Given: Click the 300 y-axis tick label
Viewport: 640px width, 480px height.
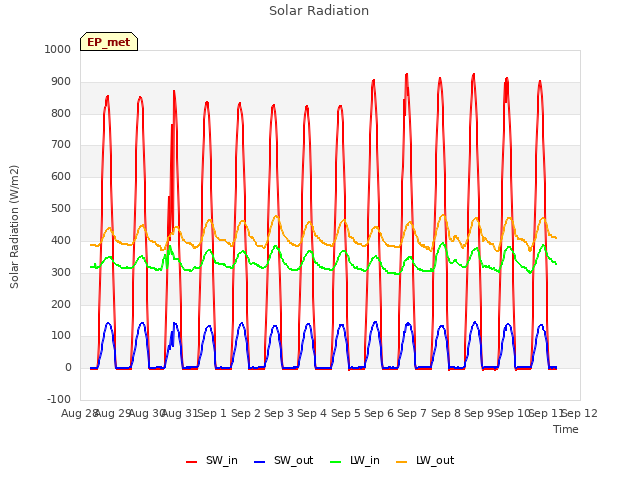Looking at the screenshot, I should pyautogui.click(x=61, y=272).
